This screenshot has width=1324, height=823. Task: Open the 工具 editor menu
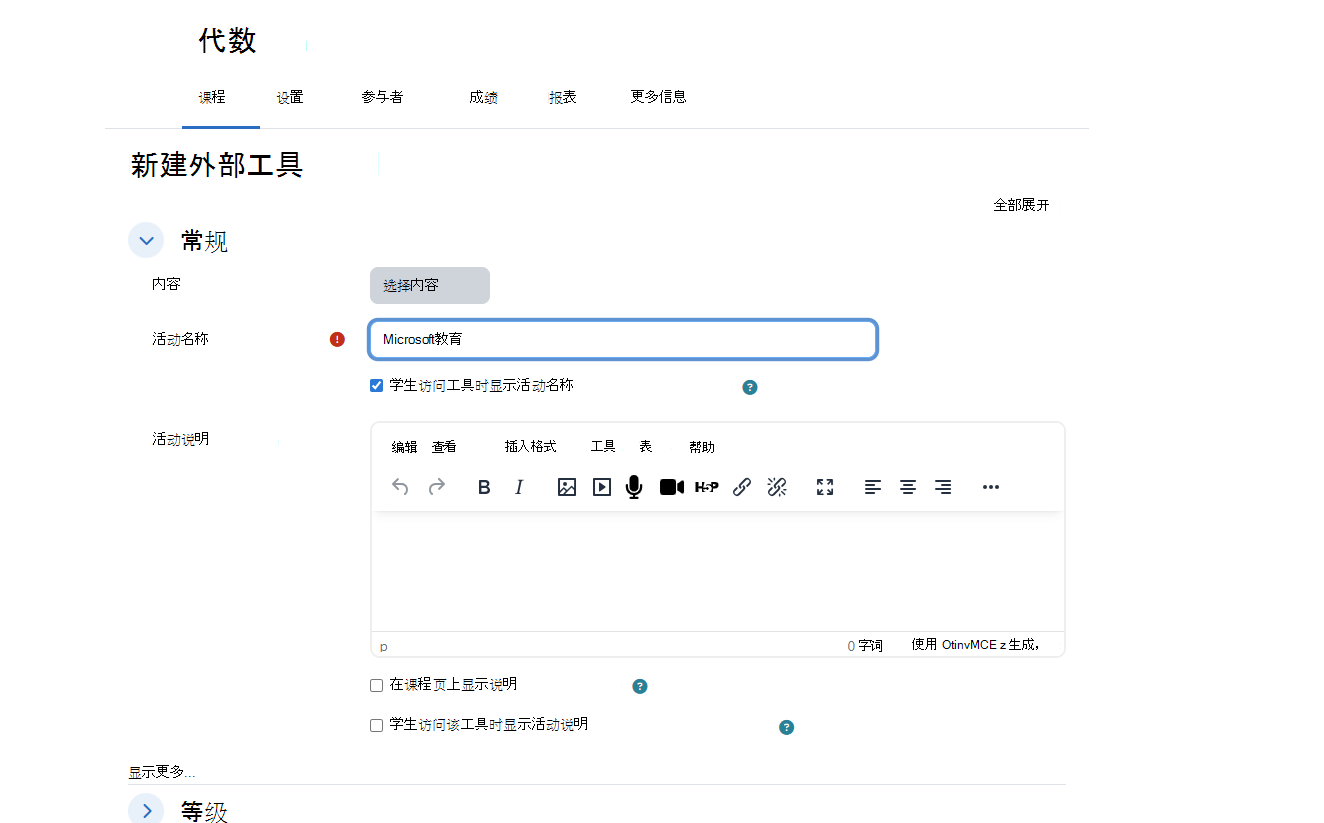(x=603, y=447)
